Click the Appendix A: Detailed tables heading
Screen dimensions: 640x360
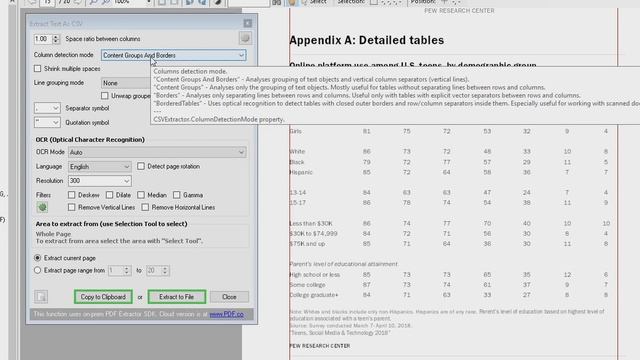point(367,40)
